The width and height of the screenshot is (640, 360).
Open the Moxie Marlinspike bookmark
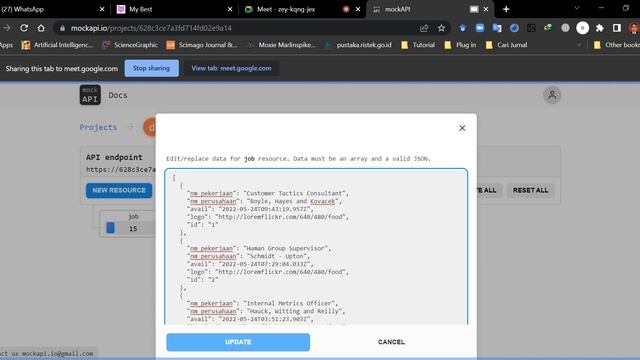281,45
